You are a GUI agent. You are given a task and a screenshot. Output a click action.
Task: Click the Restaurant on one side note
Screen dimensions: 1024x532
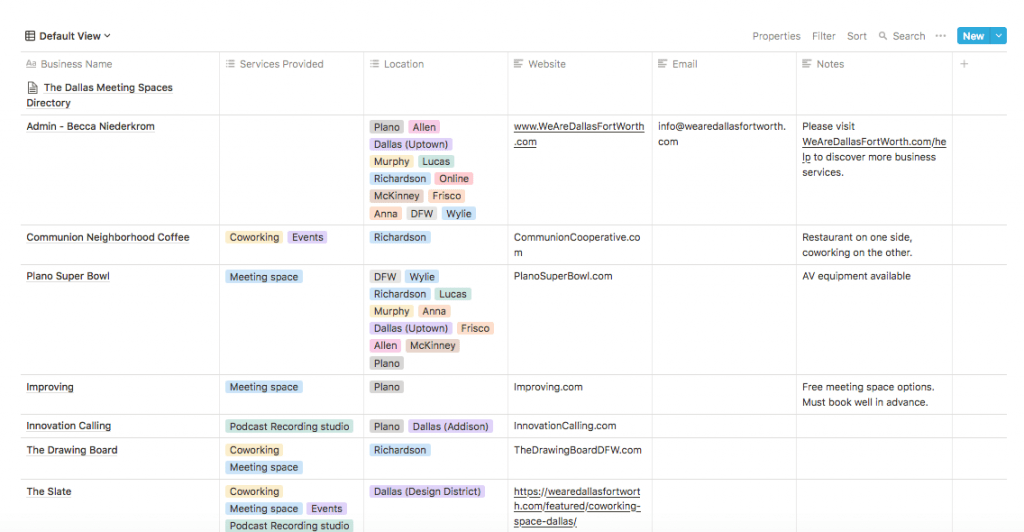[857, 245]
